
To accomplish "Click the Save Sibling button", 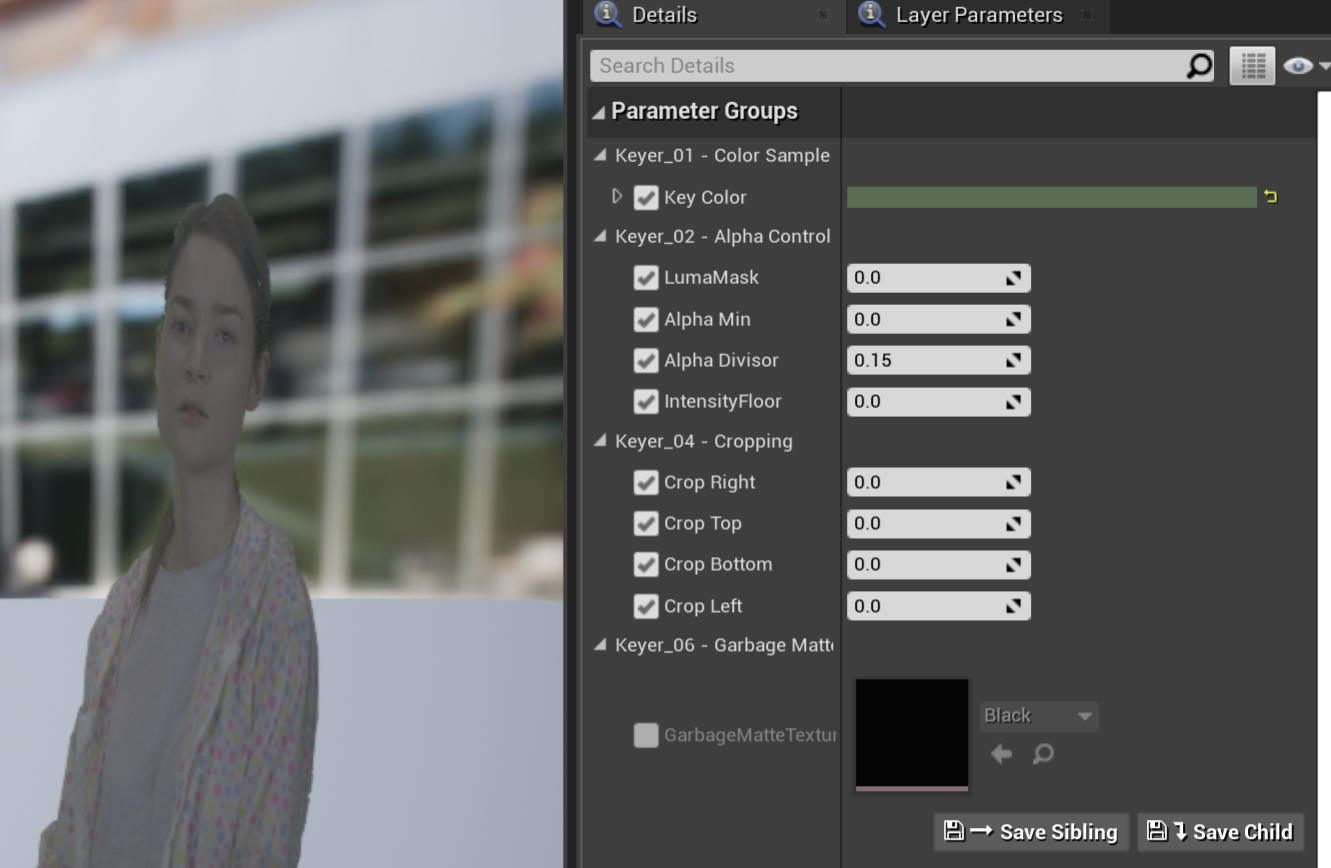I will coord(1031,832).
